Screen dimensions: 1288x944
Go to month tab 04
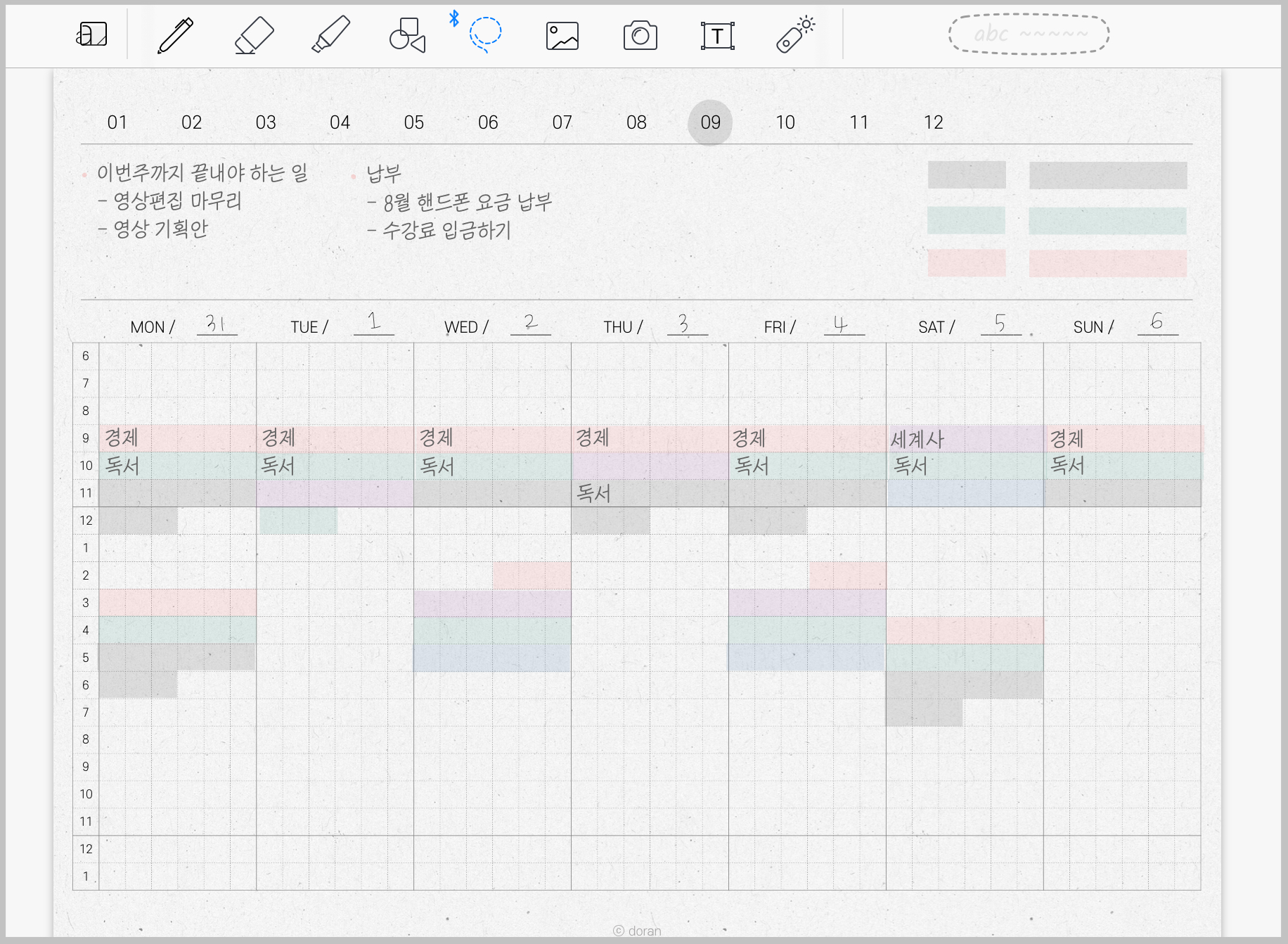(x=340, y=122)
